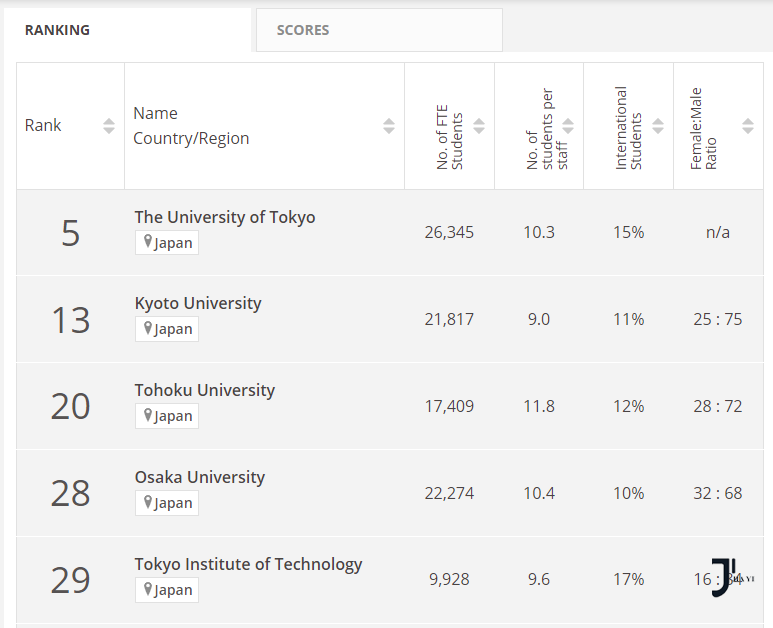Viewport: 773px width, 628px height.
Task: Click Japan tag under Osaka University
Action: tap(167, 503)
